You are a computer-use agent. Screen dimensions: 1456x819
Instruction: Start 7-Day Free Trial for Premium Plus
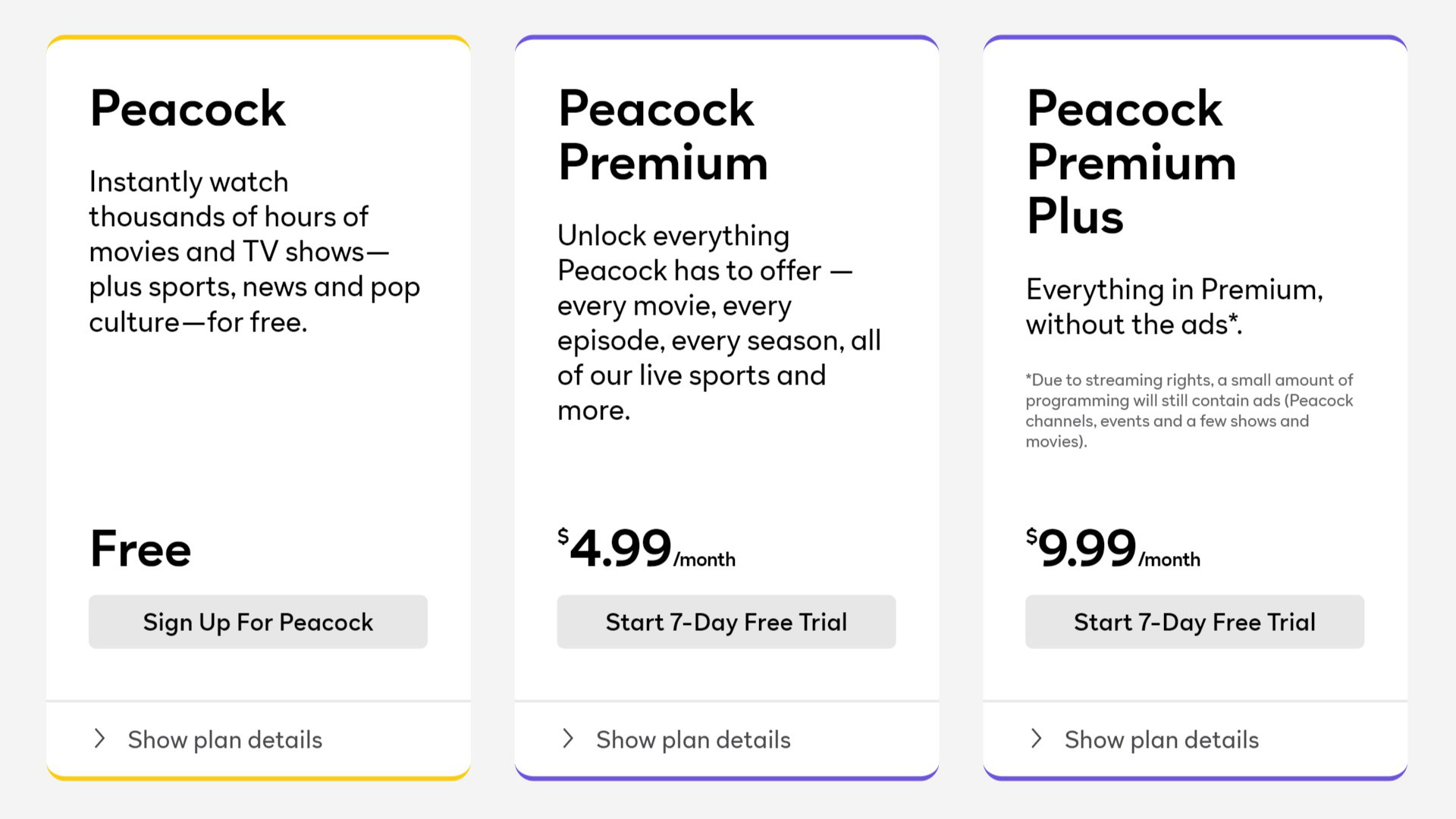[1194, 622]
